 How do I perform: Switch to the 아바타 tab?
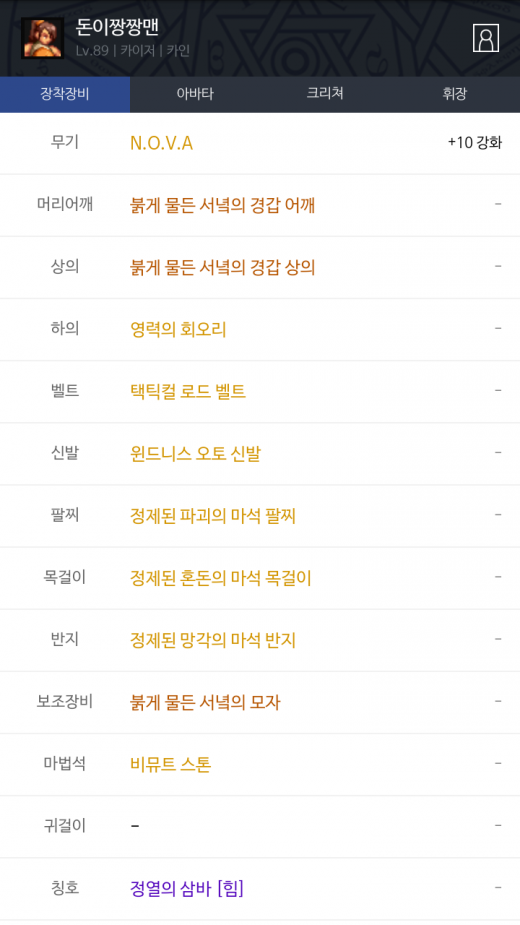tap(195, 94)
